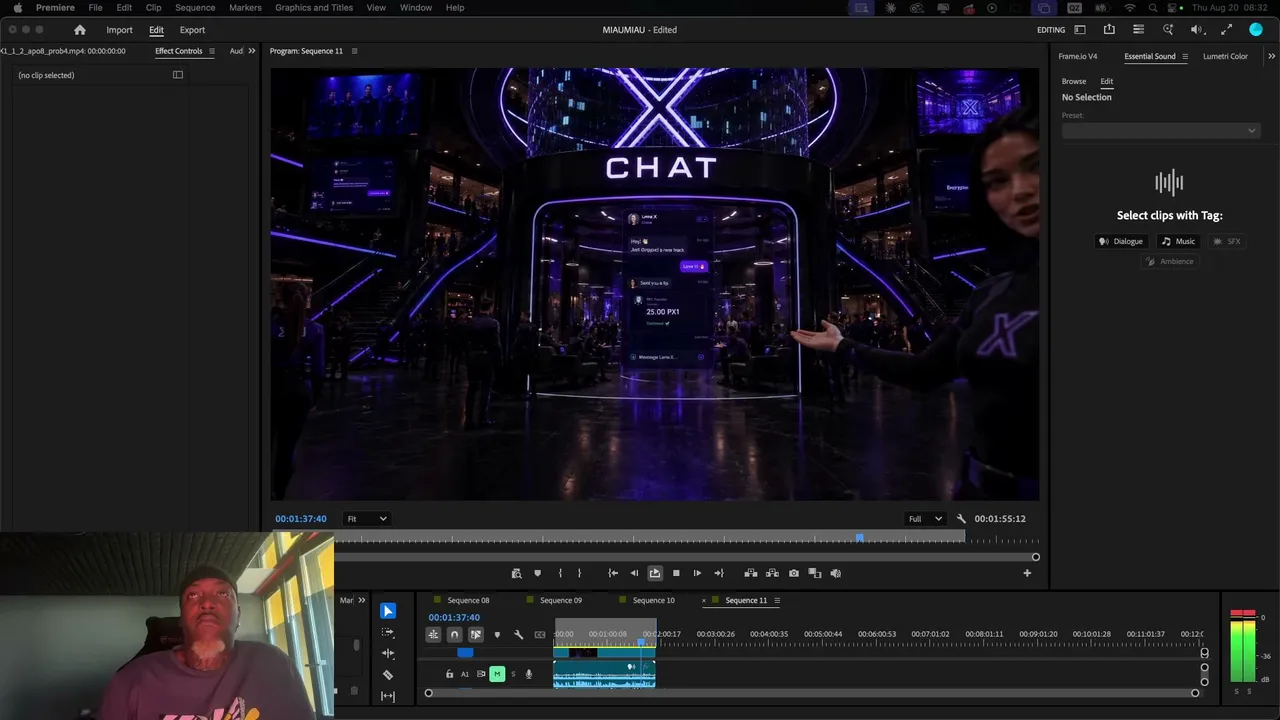This screenshot has width=1280, height=720.
Task: Step forward one frame
Action: coord(697,573)
